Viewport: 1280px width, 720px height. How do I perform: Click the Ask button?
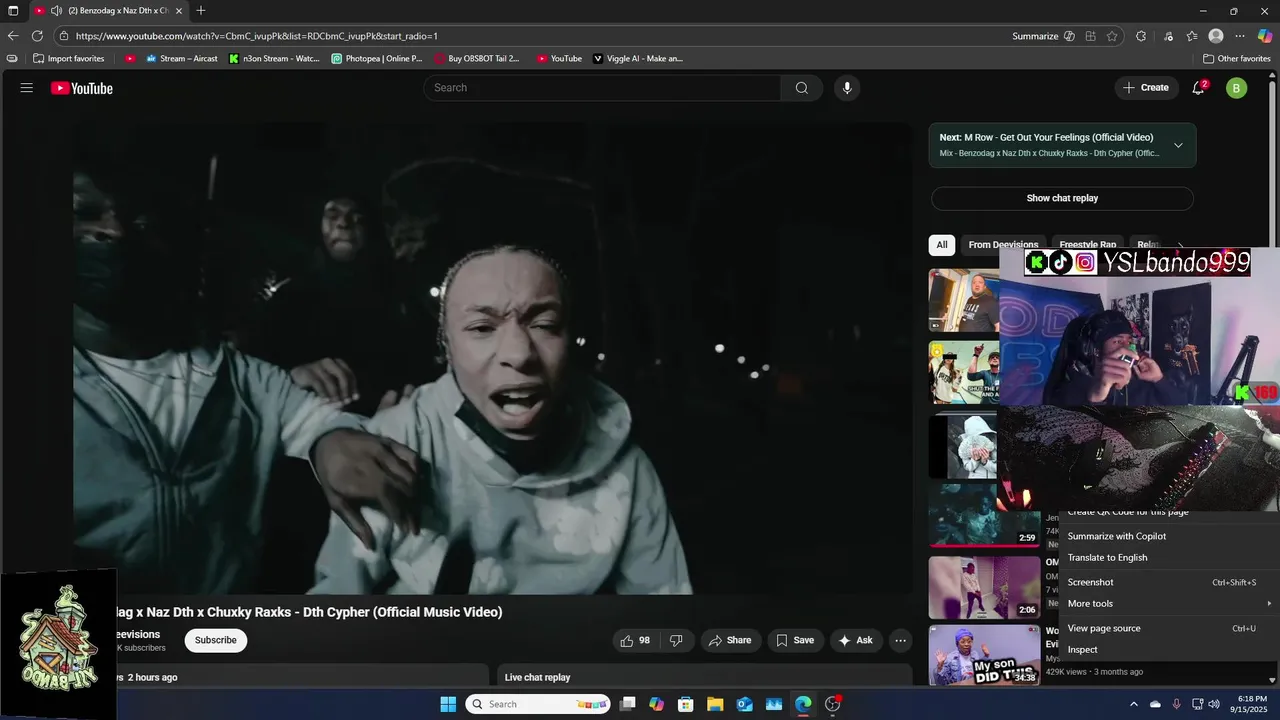[x=855, y=640]
